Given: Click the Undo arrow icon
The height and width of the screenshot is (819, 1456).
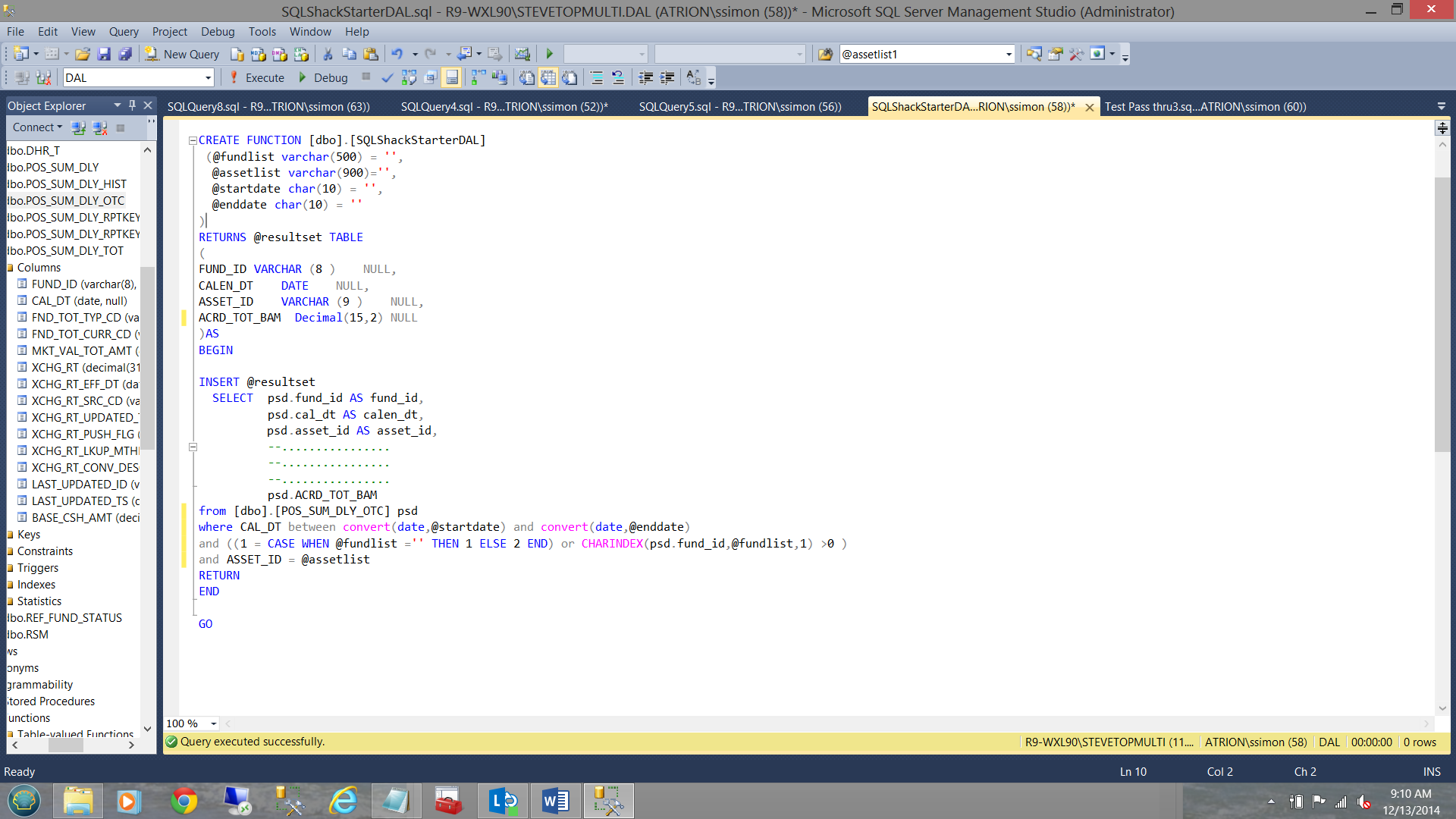Looking at the screenshot, I should [x=397, y=54].
